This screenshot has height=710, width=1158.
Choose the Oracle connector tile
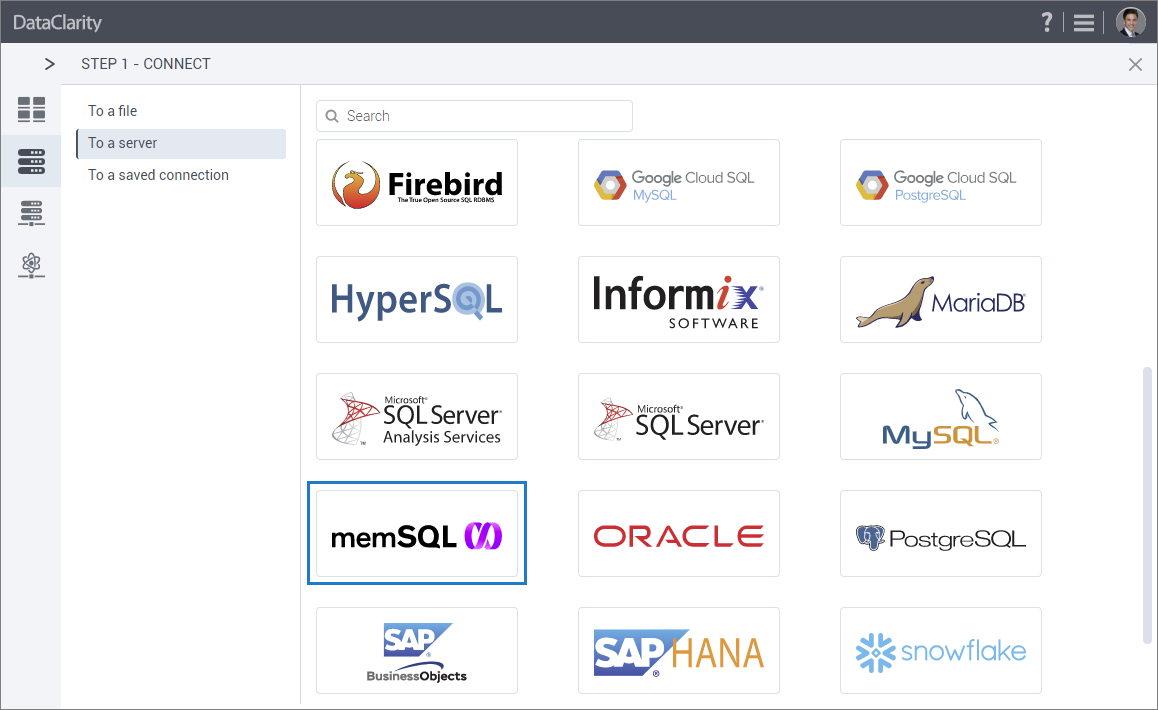(679, 533)
